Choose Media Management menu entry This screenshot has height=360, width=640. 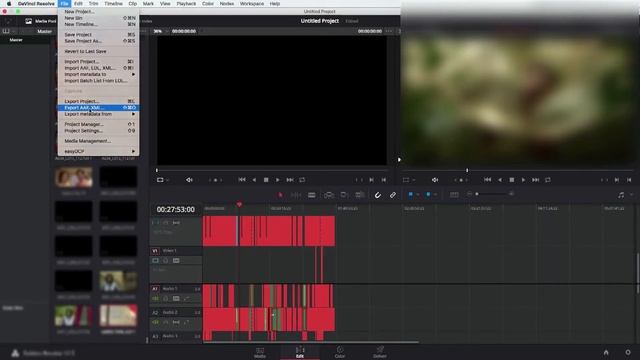pos(98,141)
